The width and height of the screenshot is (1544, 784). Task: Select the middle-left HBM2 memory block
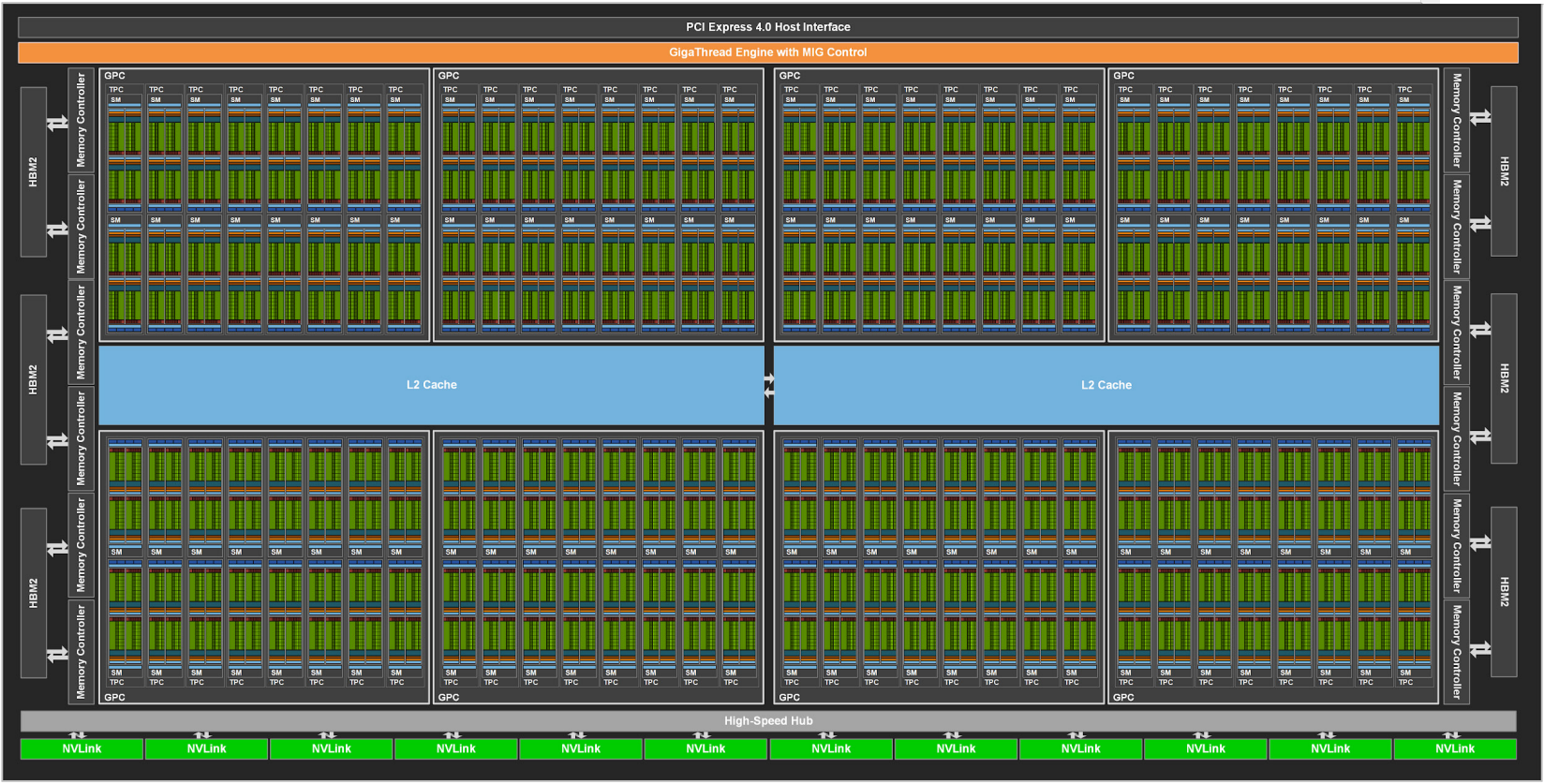34,379
